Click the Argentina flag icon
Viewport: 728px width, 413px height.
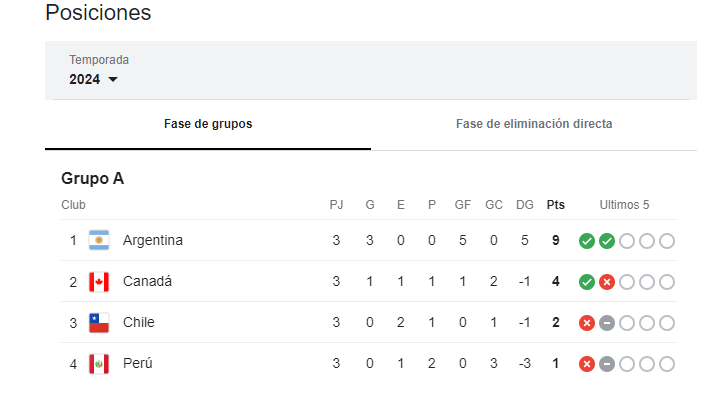point(99,240)
